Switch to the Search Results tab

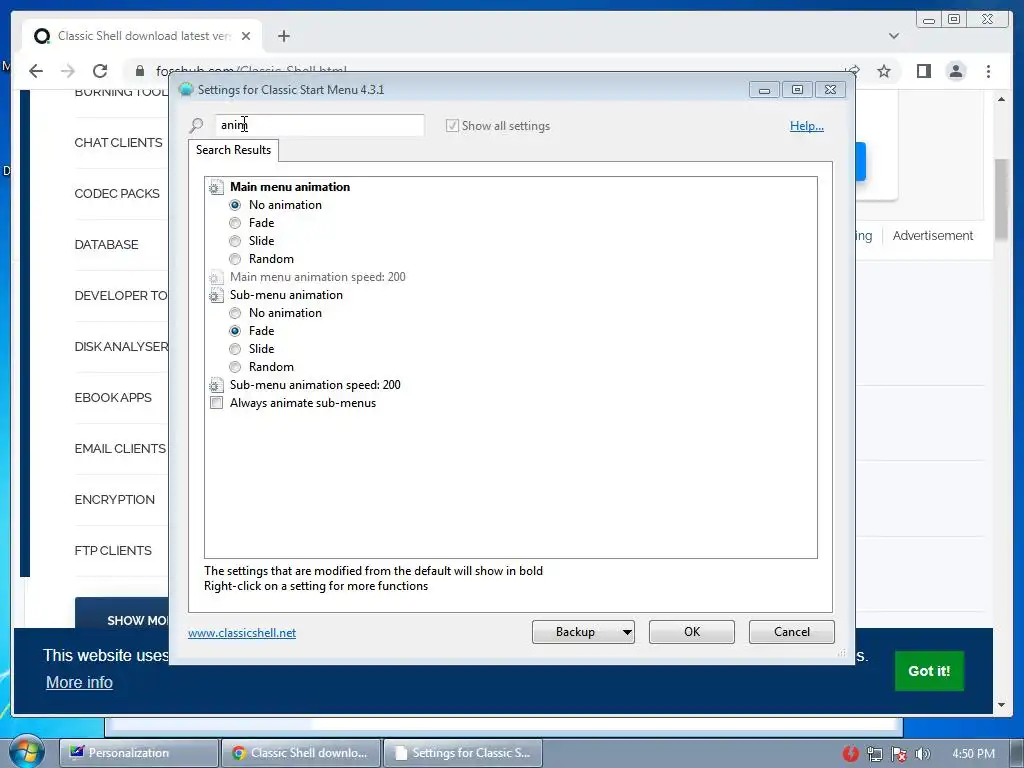[233, 150]
